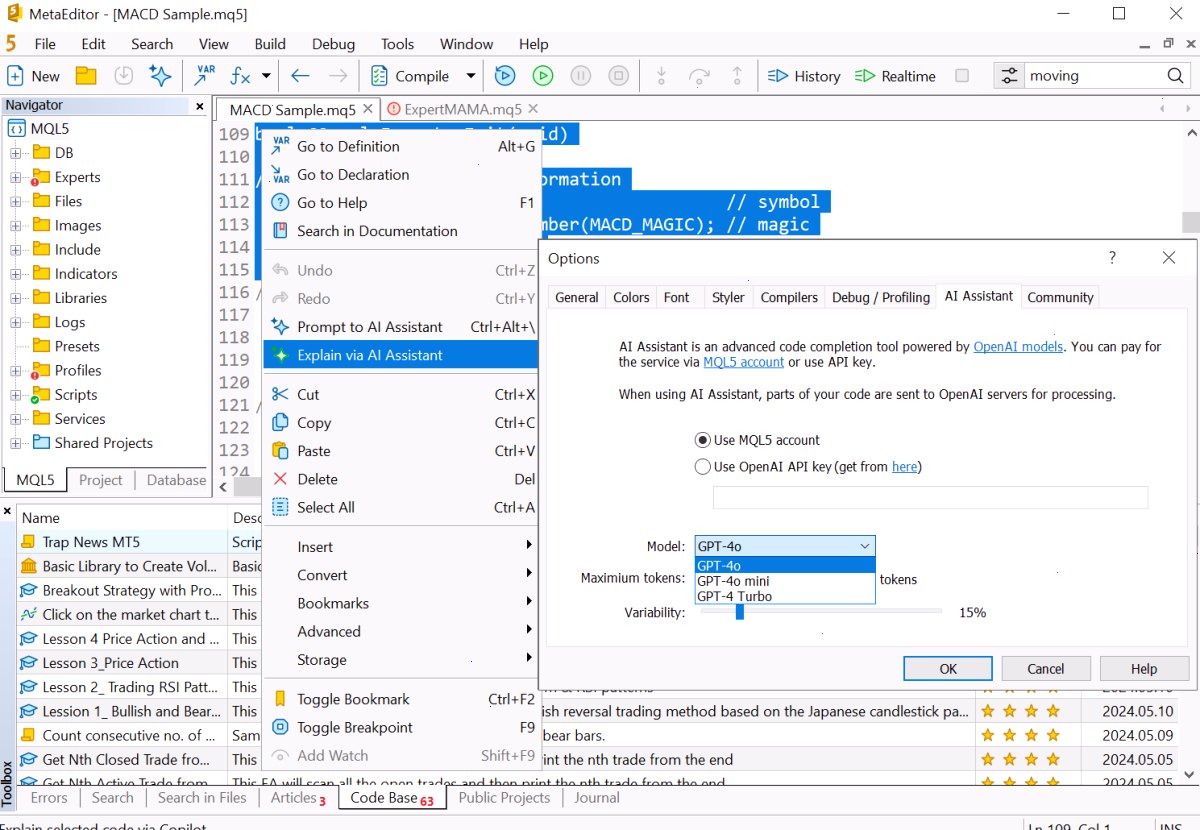Open the Debug menu in menu bar
Image resolution: width=1200 pixels, height=830 pixels.
coord(333,44)
